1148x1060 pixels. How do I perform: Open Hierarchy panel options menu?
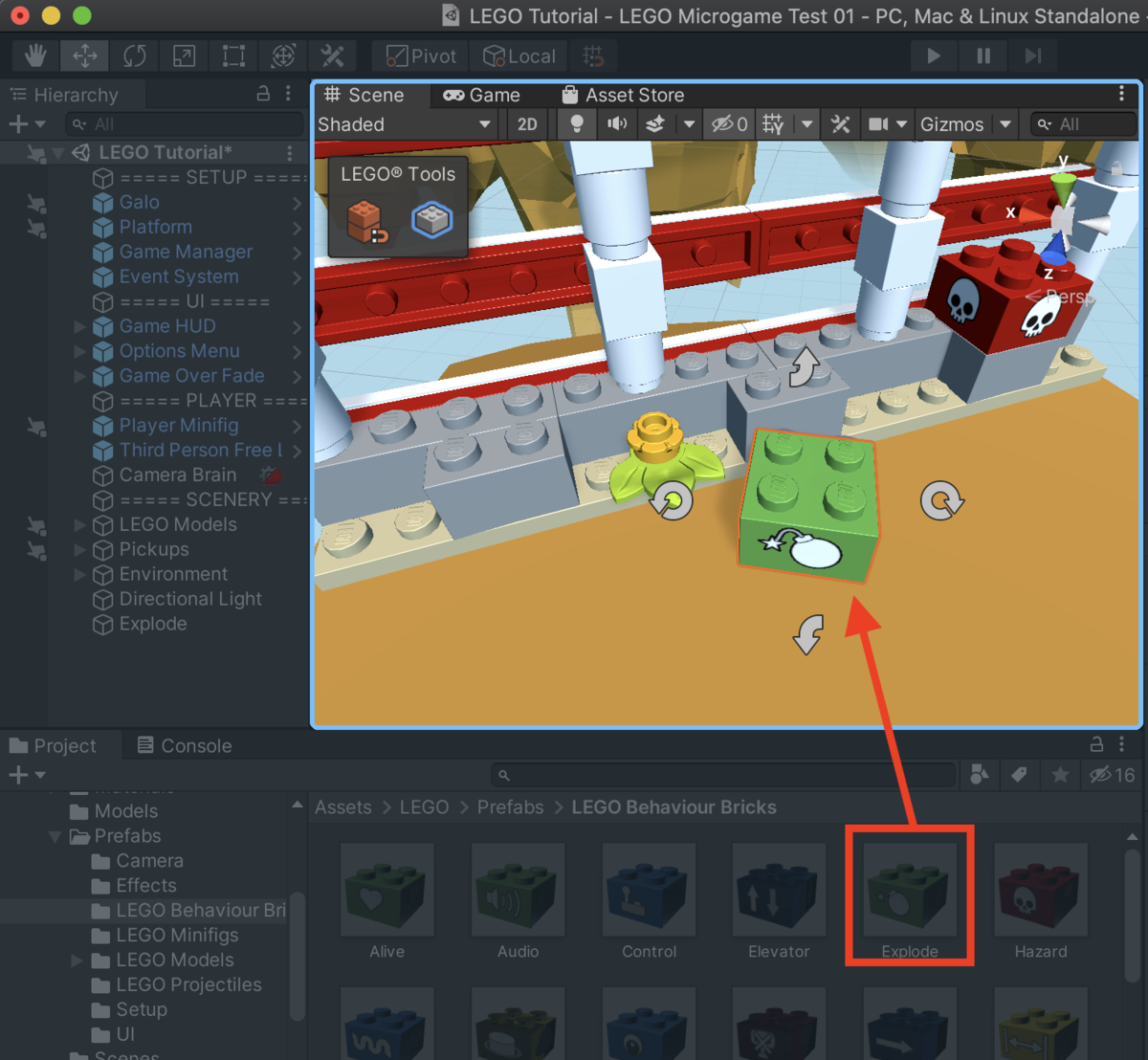pyautogui.click(x=288, y=94)
